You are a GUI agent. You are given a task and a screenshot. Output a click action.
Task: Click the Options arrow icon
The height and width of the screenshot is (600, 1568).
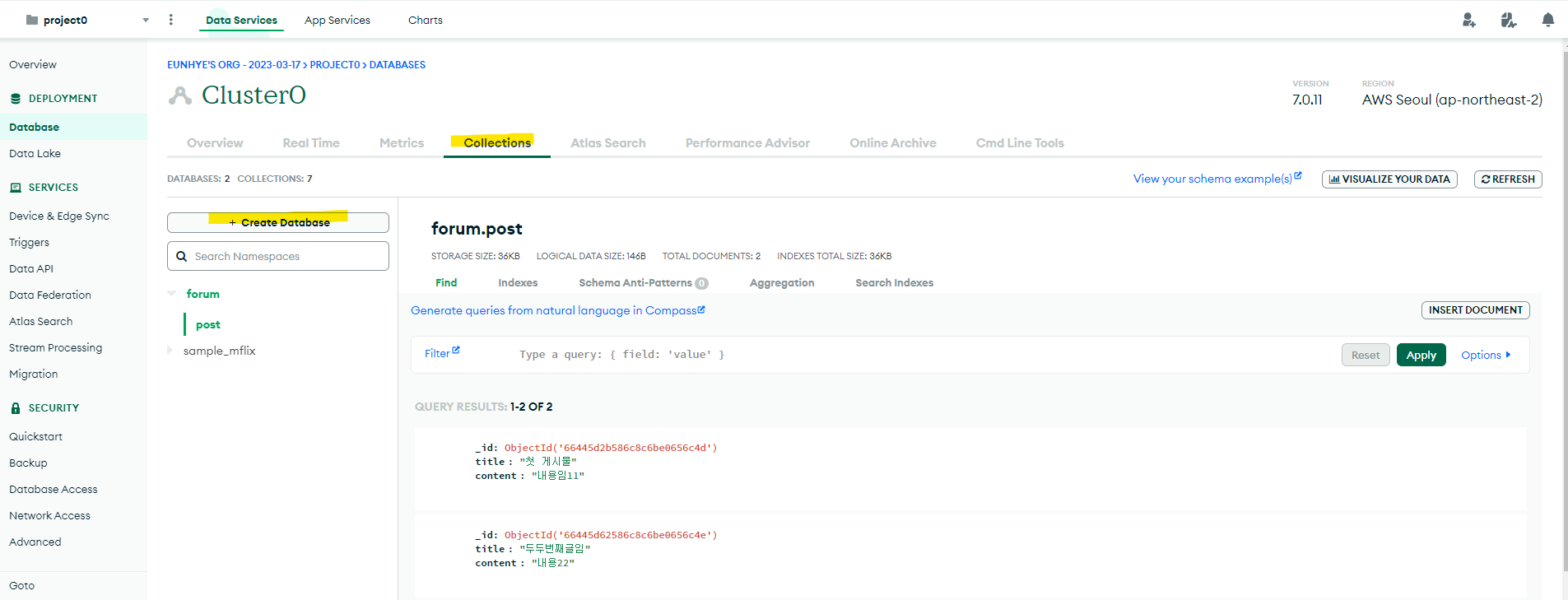[x=1508, y=355]
